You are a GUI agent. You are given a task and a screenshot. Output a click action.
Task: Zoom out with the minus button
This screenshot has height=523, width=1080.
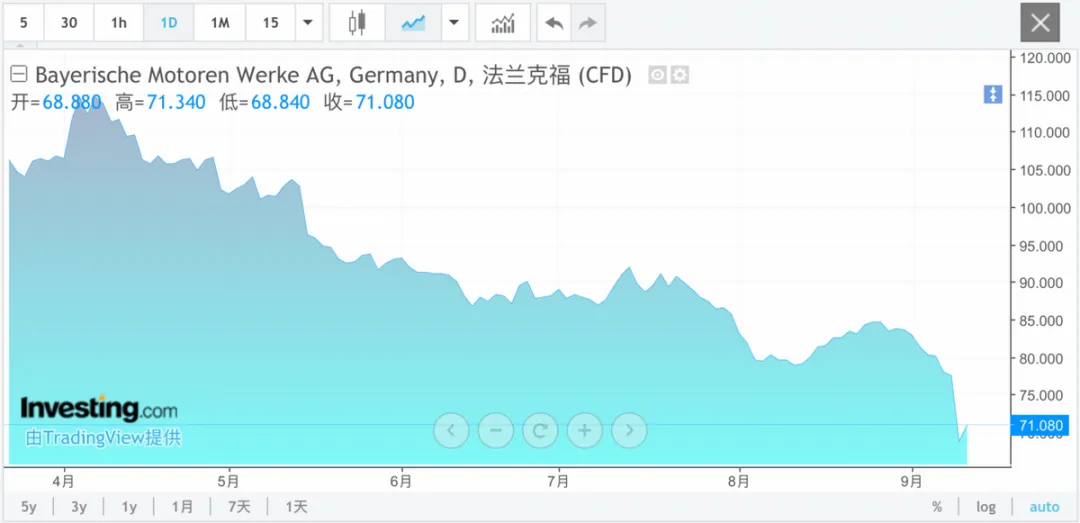click(496, 431)
